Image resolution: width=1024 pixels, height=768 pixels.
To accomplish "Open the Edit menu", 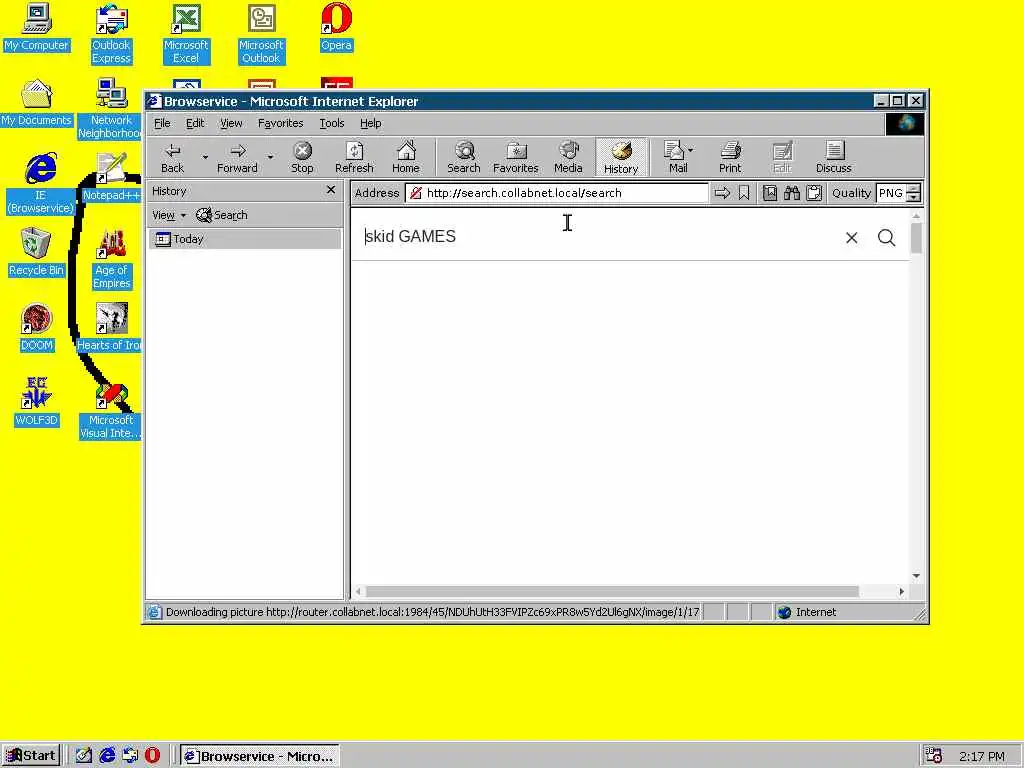I will (195, 123).
